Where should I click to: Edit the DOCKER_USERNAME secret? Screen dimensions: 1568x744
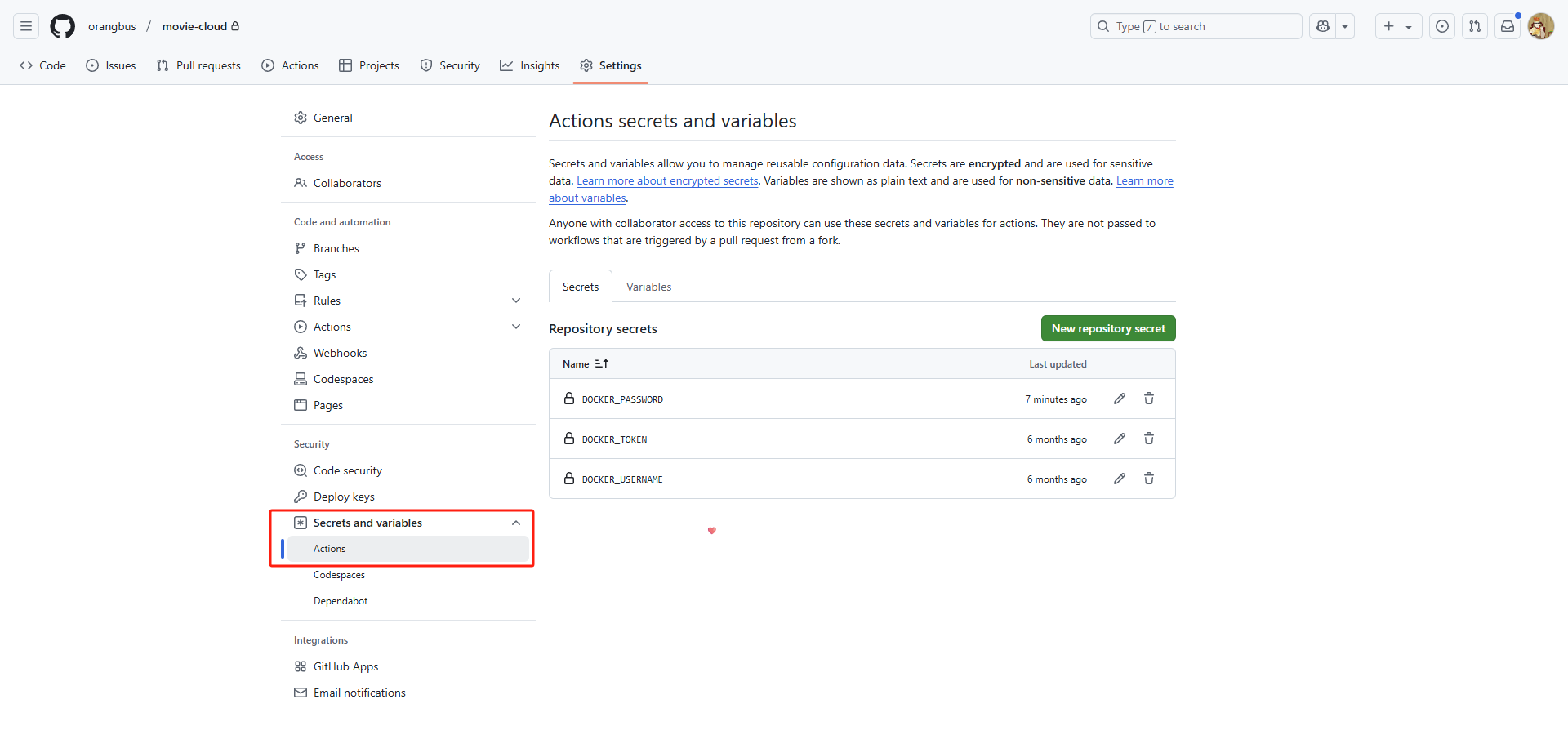coord(1119,479)
